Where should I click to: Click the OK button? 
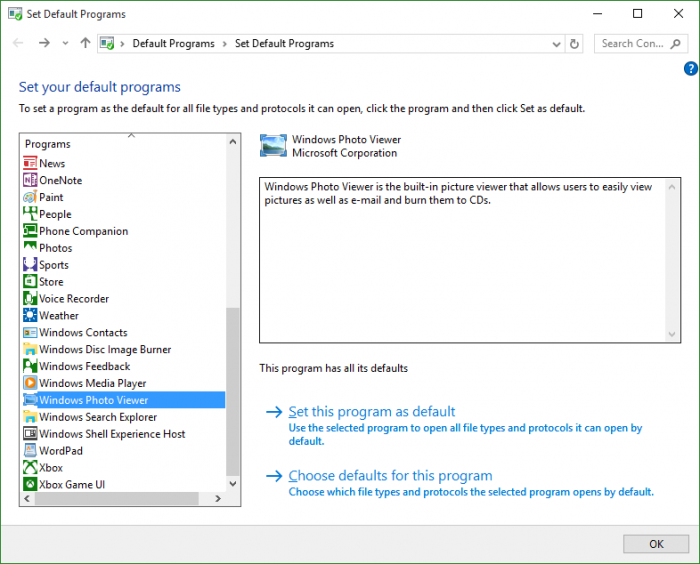pos(656,544)
